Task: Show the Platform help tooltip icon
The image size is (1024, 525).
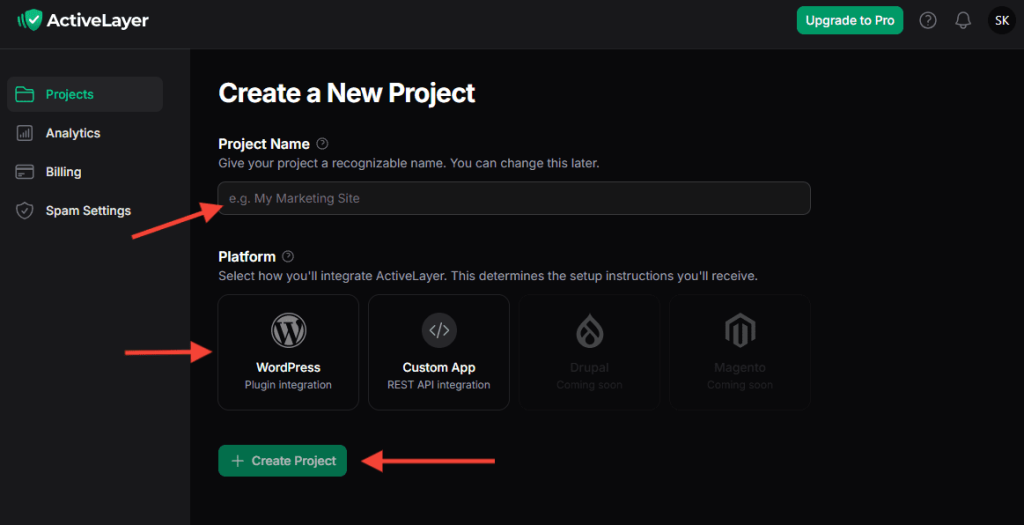Action: pyautogui.click(x=288, y=257)
